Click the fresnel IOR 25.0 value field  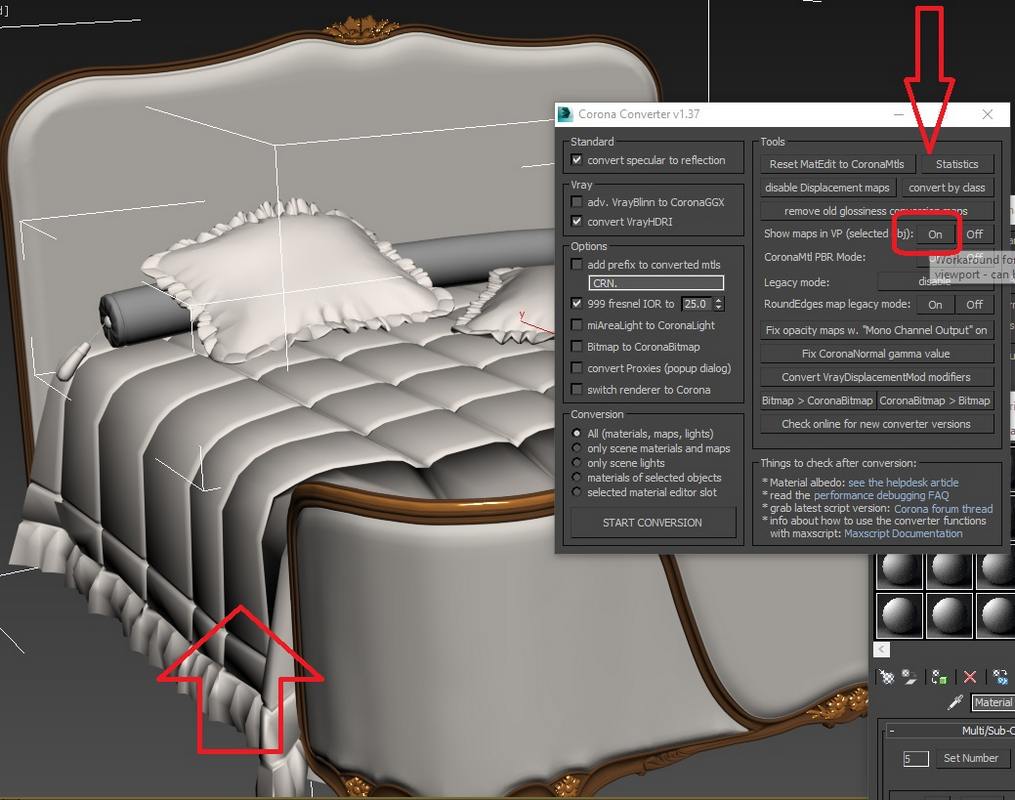[x=697, y=304]
